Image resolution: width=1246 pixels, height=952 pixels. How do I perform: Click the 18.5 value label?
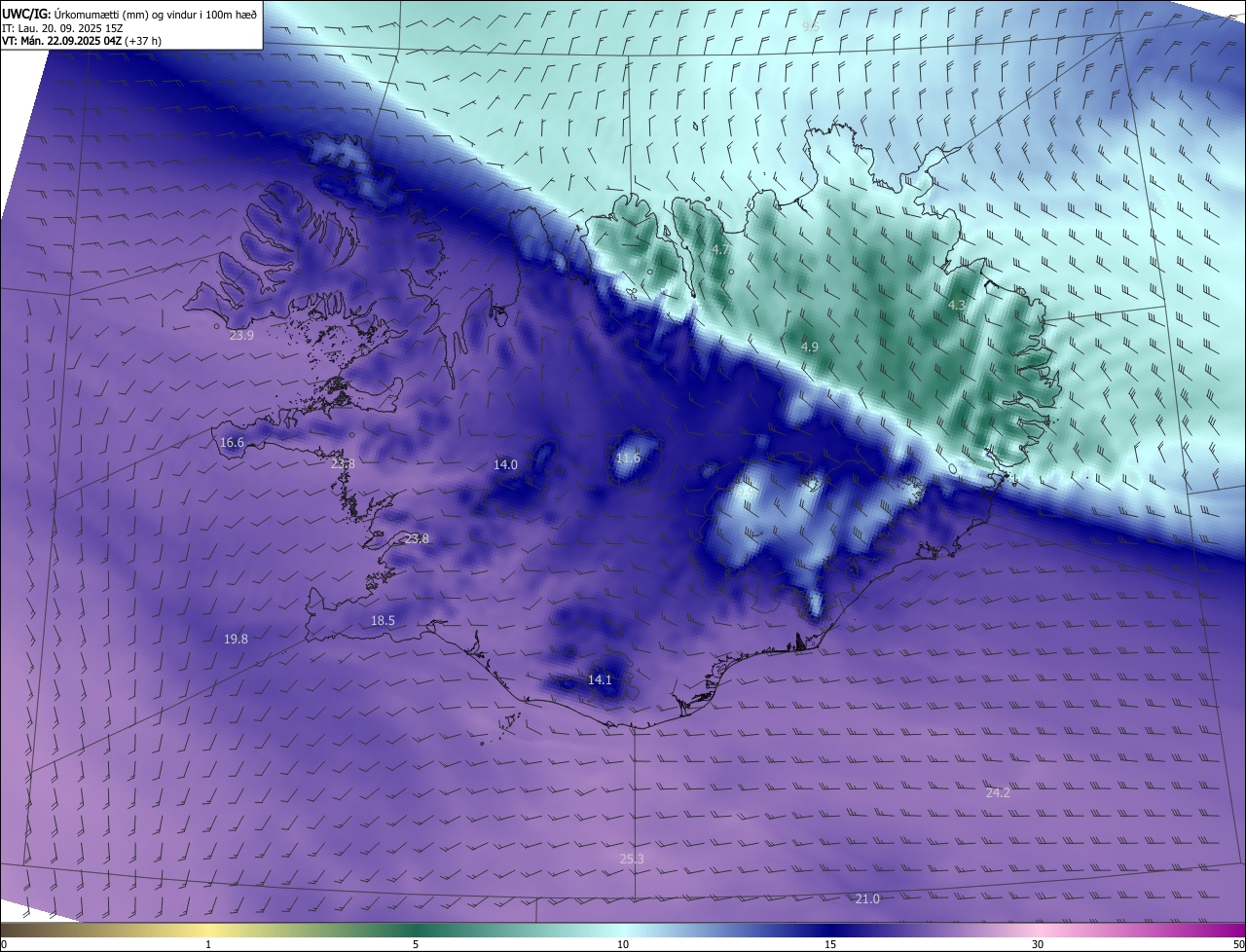[383, 621]
